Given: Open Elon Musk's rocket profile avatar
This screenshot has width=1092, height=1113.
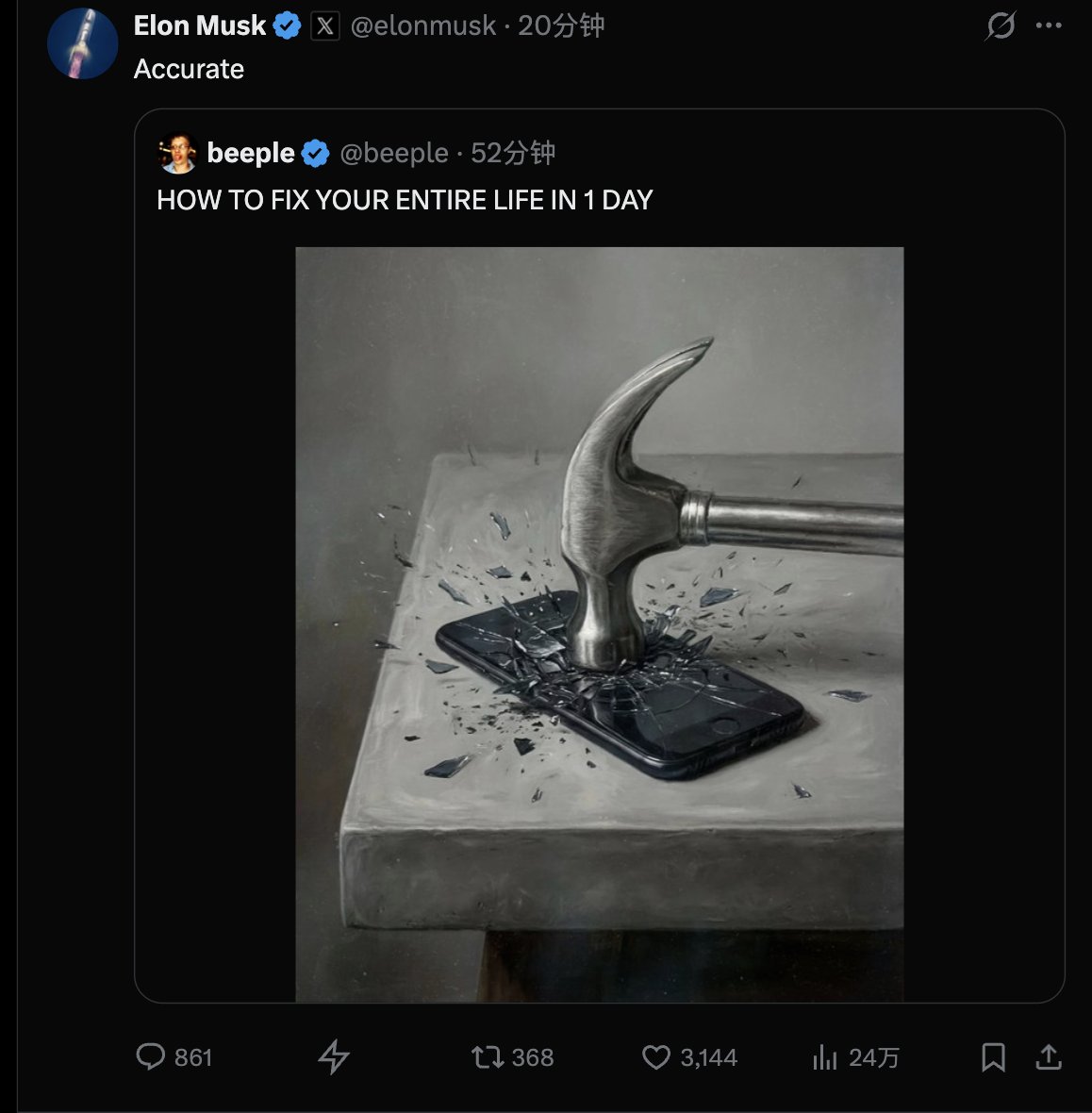Looking at the screenshot, I should click(x=82, y=43).
